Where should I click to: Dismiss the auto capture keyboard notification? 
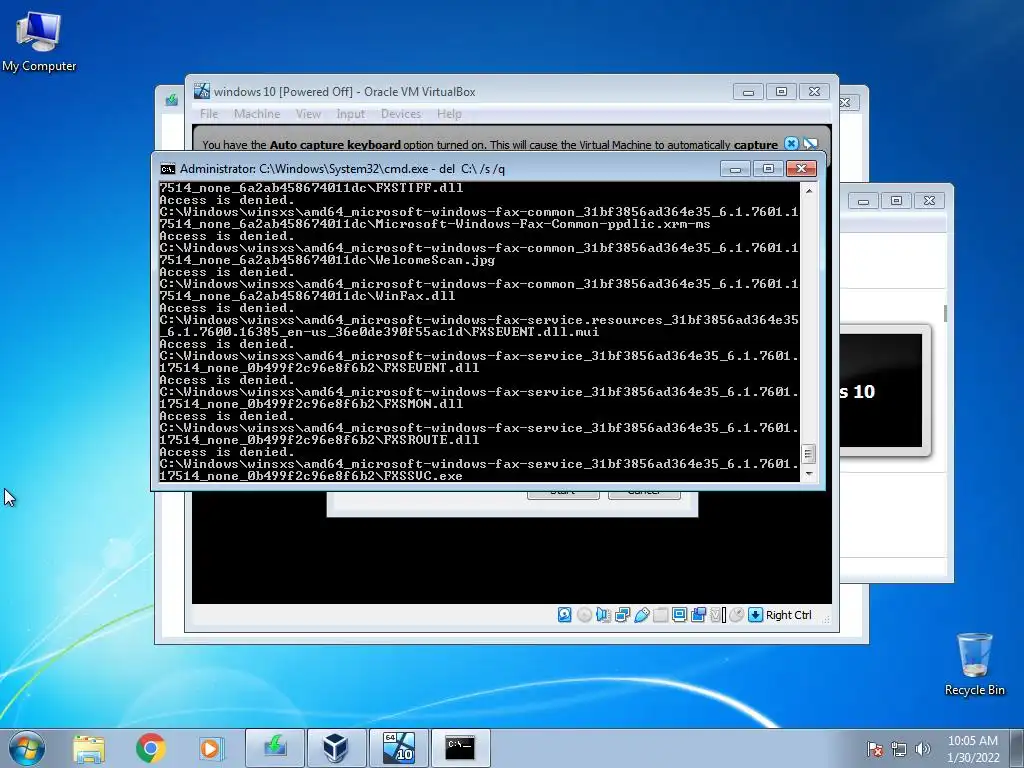pos(791,144)
